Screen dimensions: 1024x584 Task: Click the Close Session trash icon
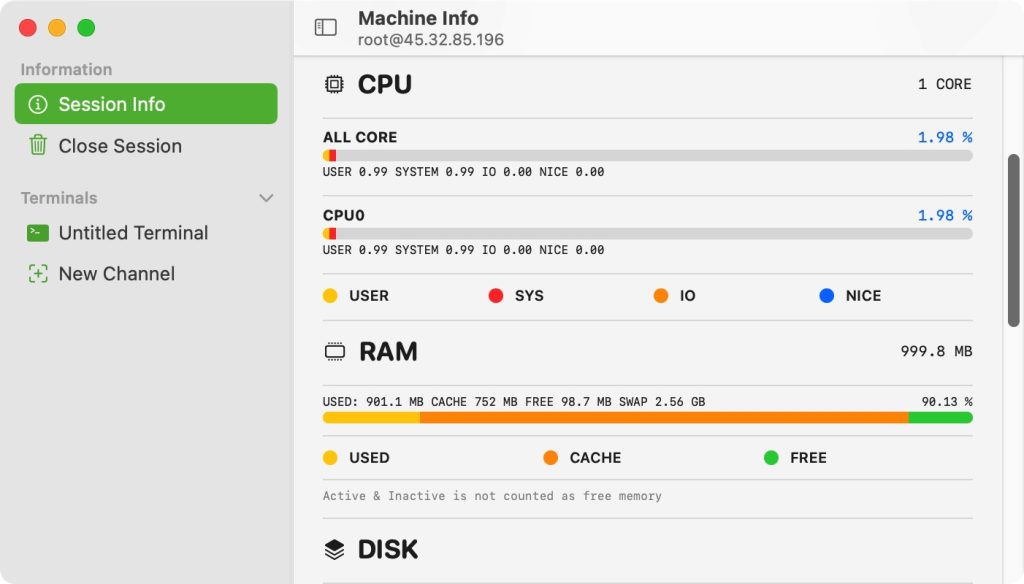(x=38, y=145)
